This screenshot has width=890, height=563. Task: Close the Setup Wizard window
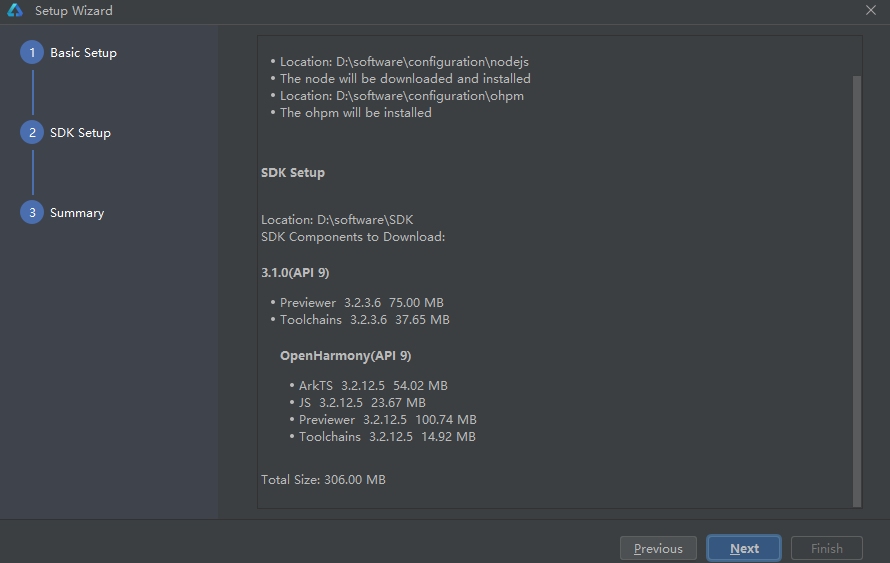tap(871, 11)
